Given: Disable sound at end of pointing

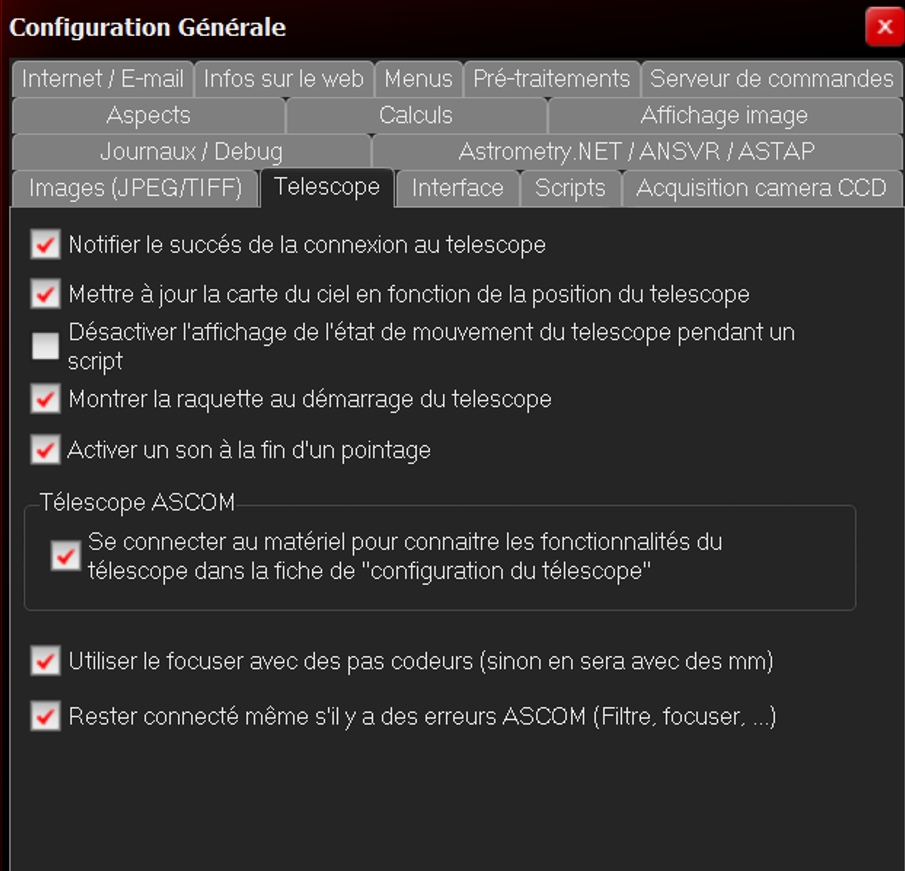Looking at the screenshot, I should coord(45,450).
